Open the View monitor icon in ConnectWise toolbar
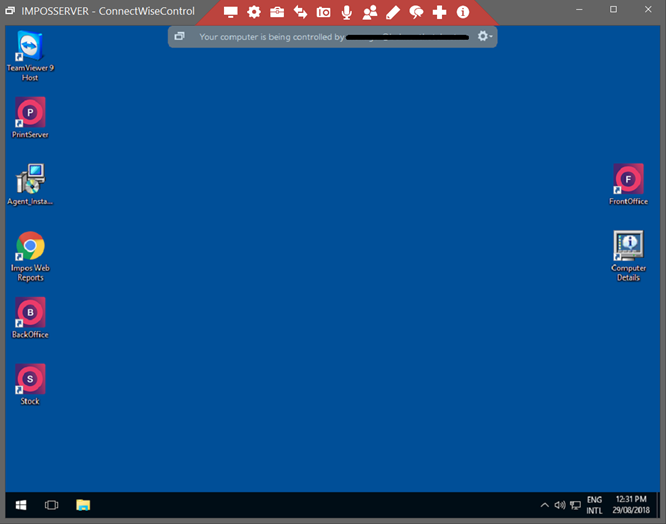666x524 pixels. (231, 12)
